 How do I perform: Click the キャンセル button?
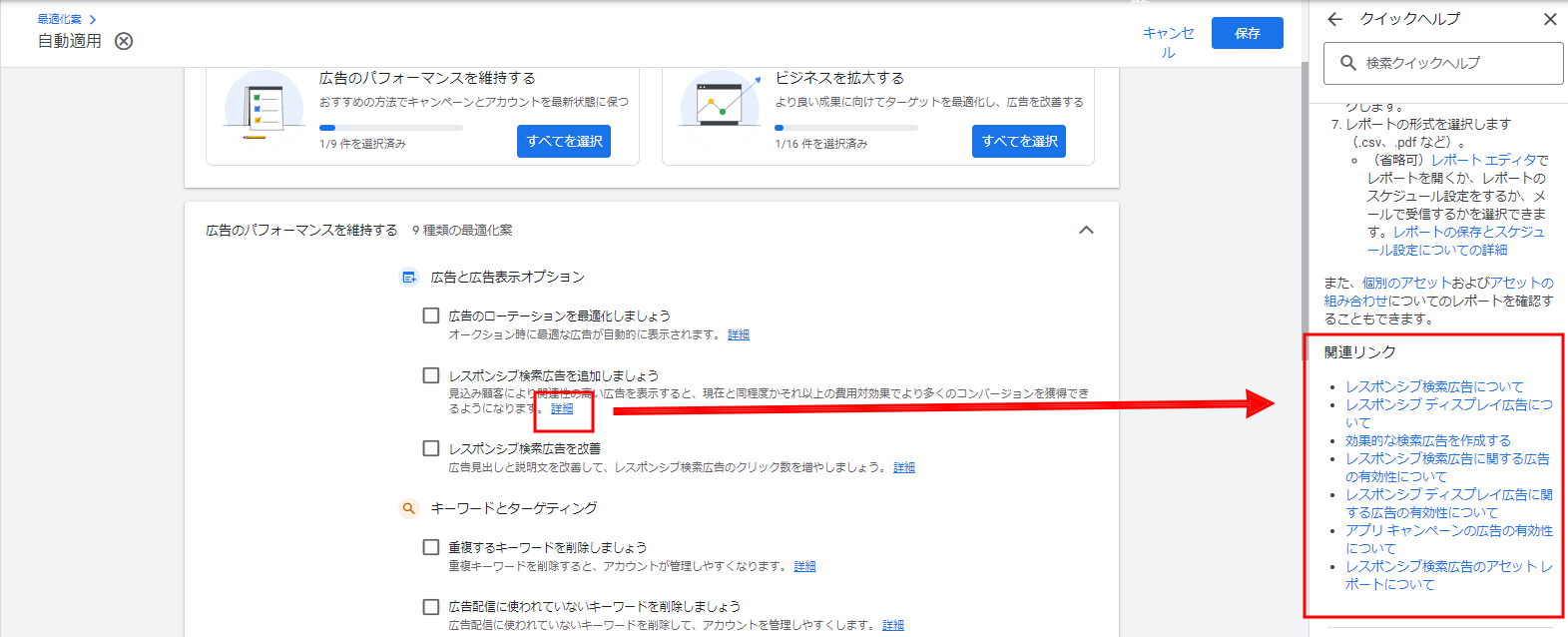pyautogui.click(x=1168, y=42)
